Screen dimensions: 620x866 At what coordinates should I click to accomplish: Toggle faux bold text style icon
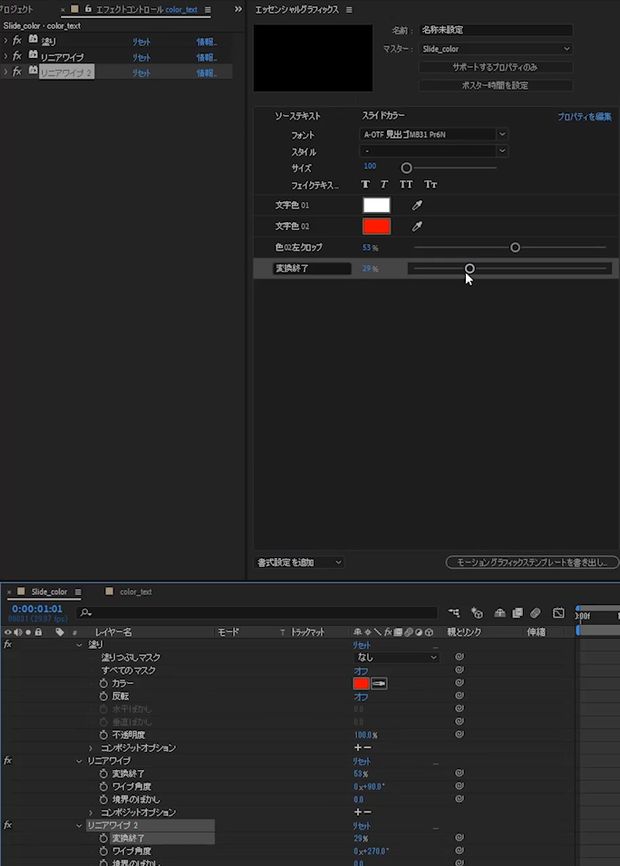365,184
